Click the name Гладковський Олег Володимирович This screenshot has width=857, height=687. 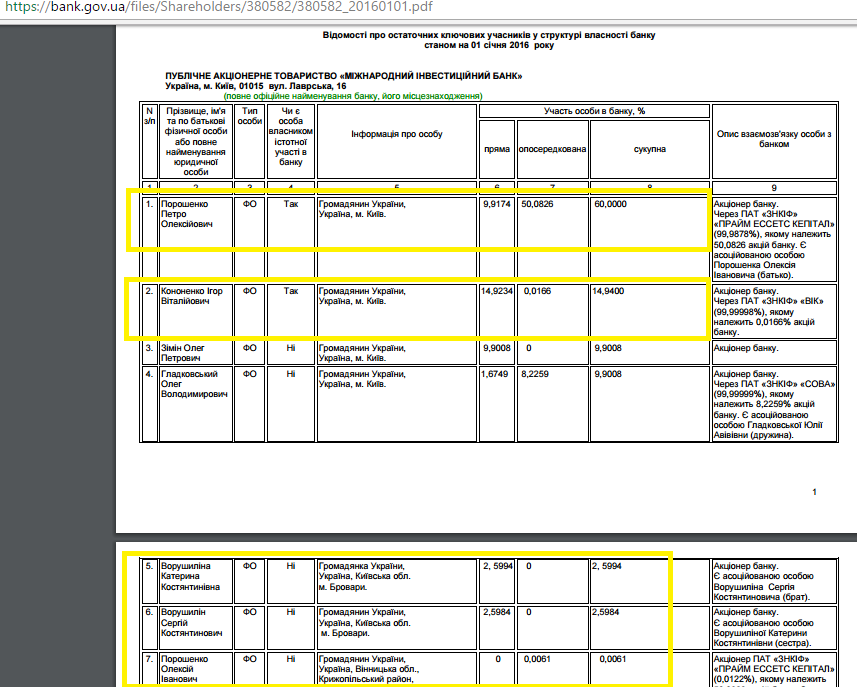click(x=195, y=384)
